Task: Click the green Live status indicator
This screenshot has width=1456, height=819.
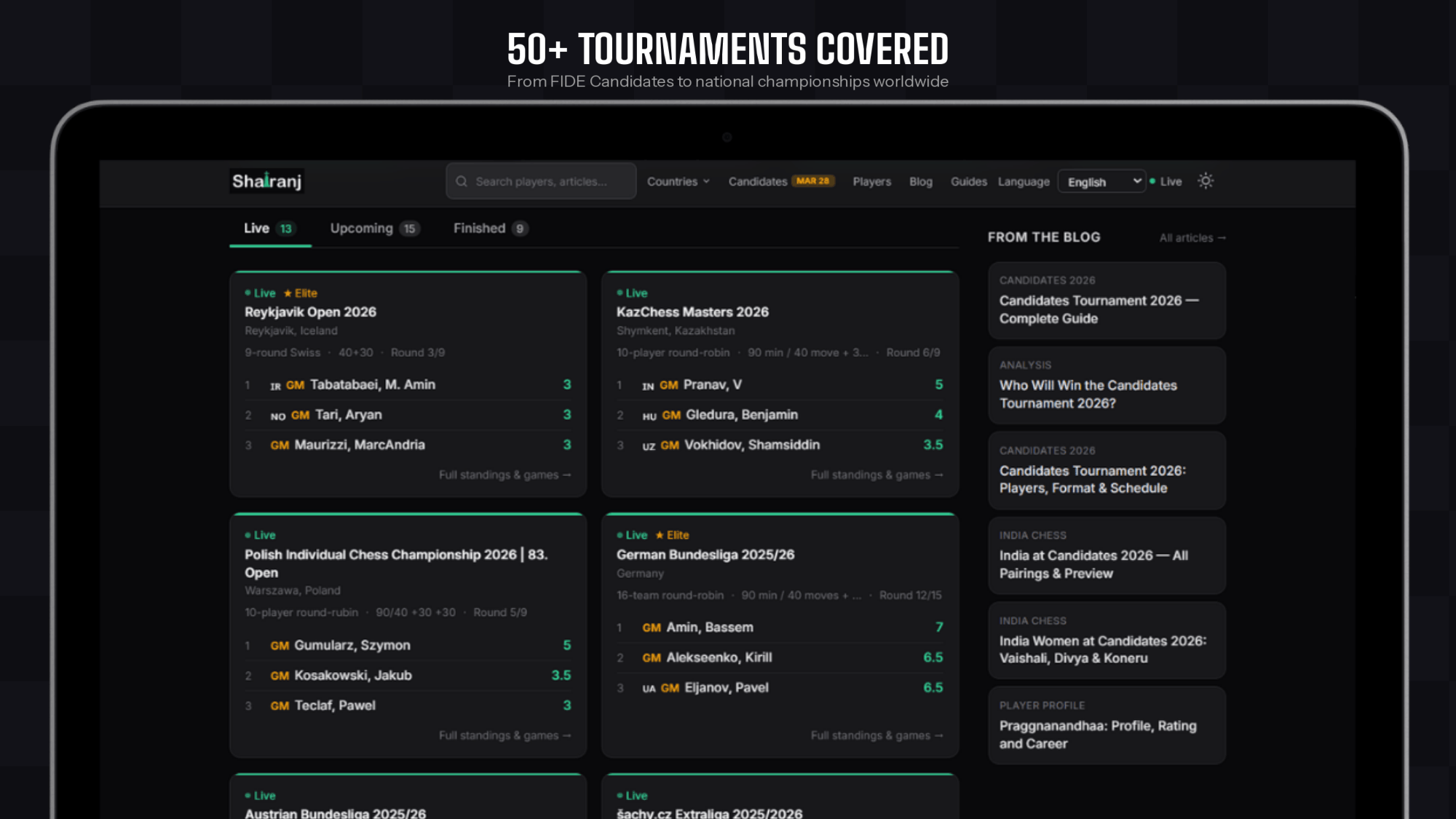Action: pyautogui.click(x=1166, y=181)
